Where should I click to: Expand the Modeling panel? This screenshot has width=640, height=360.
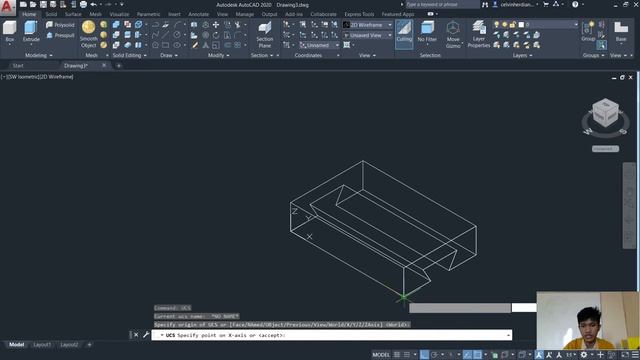tap(38, 56)
